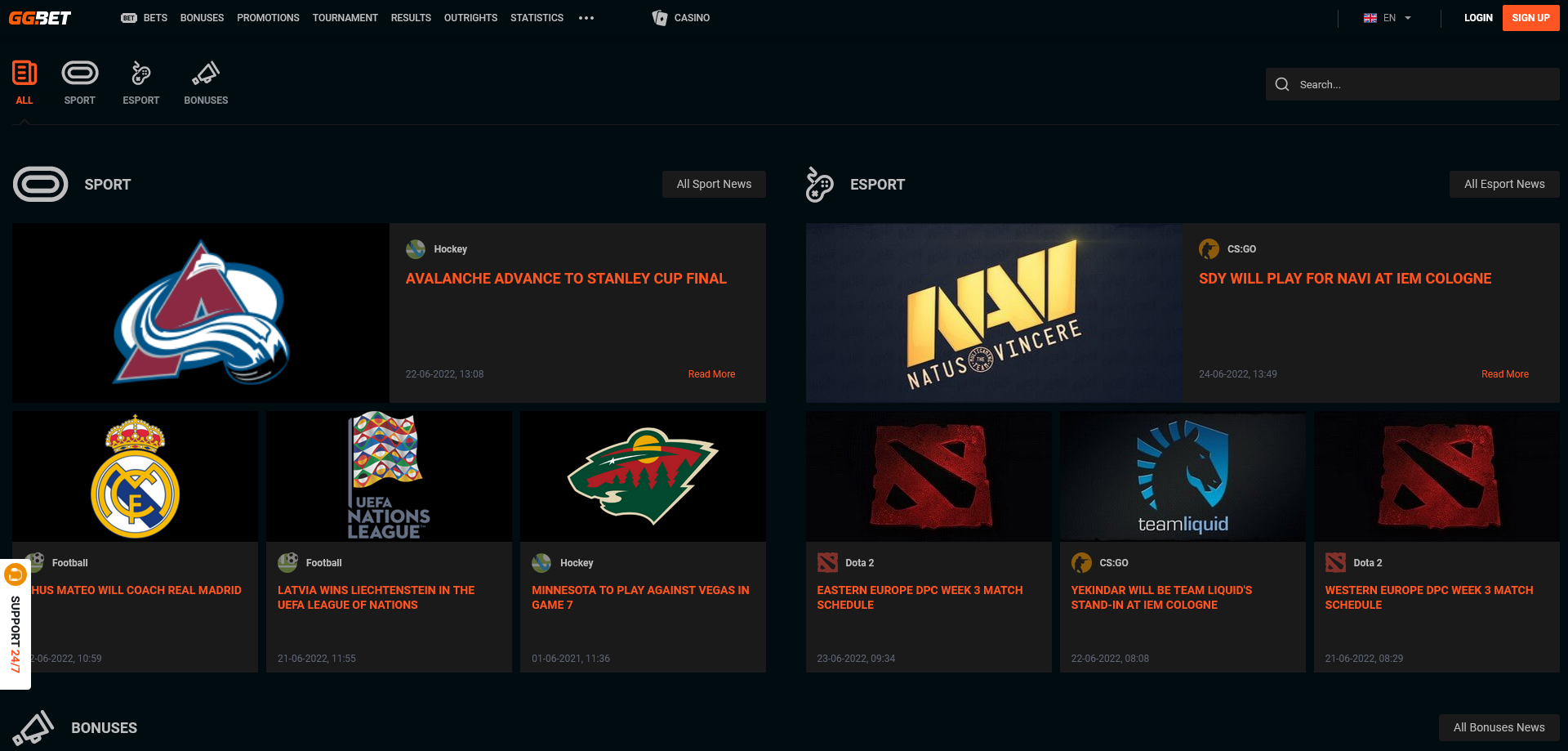Open Eastern Europe DPC Dota 2 thumbnail
Viewport: 1568px width, 751px height.
[929, 476]
